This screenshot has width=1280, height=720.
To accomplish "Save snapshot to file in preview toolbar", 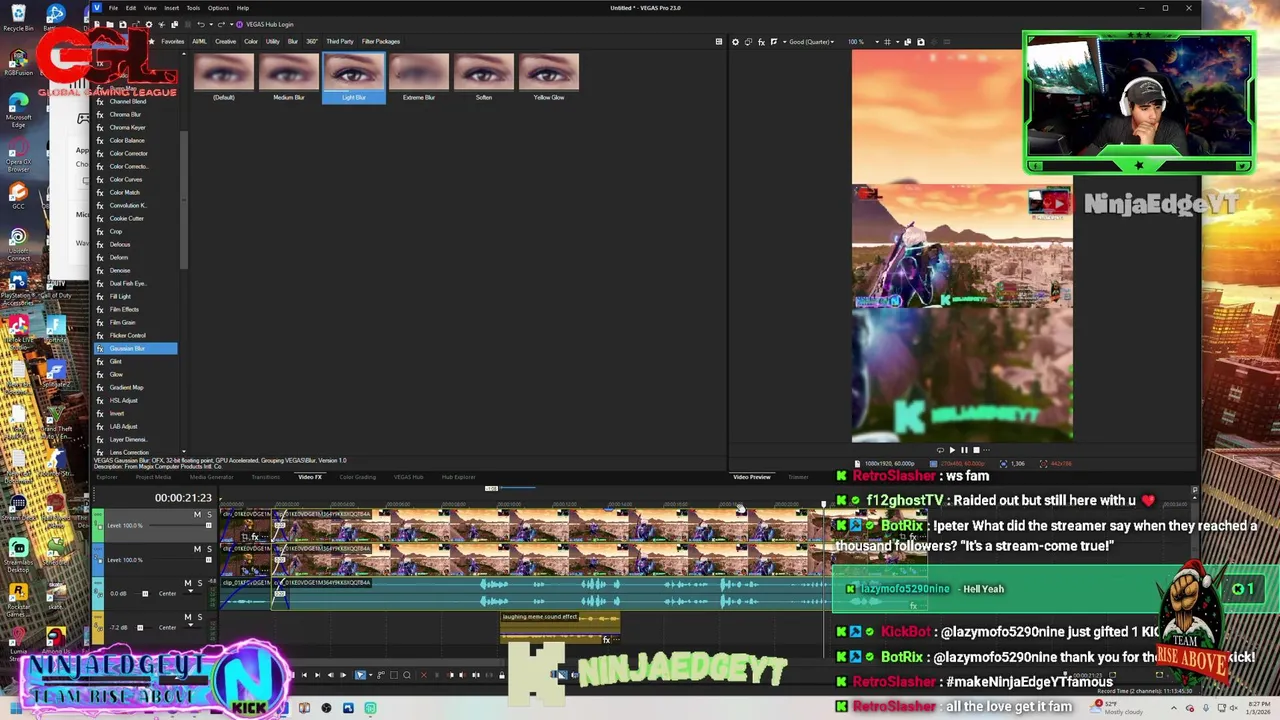I will click(x=921, y=42).
